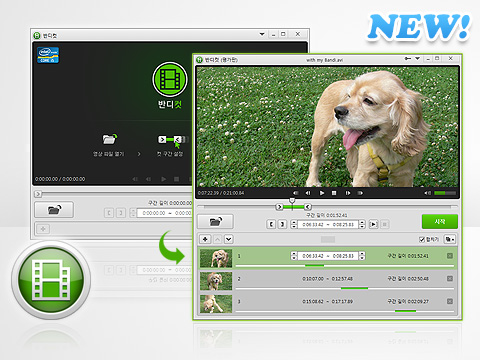Screen dimensions: 480x360
Task: Play the video in front window
Action: [322, 193]
